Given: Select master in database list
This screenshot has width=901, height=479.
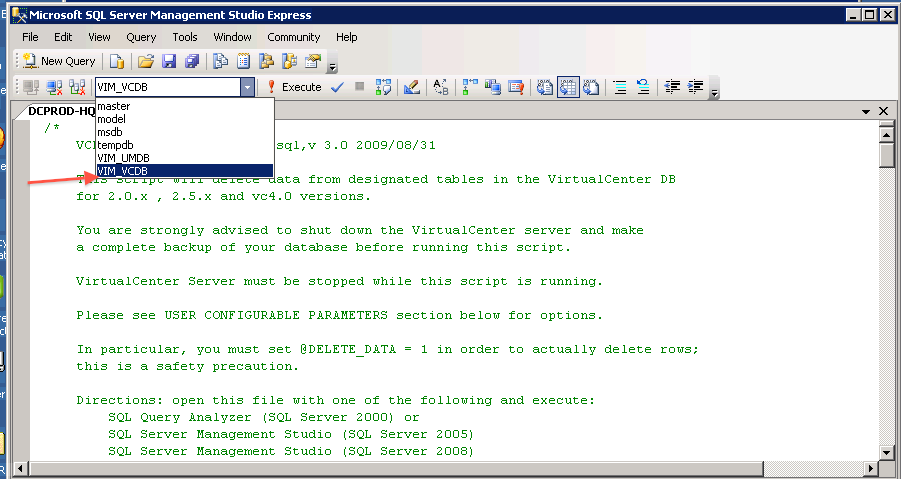Looking at the screenshot, I should coord(184,106).
